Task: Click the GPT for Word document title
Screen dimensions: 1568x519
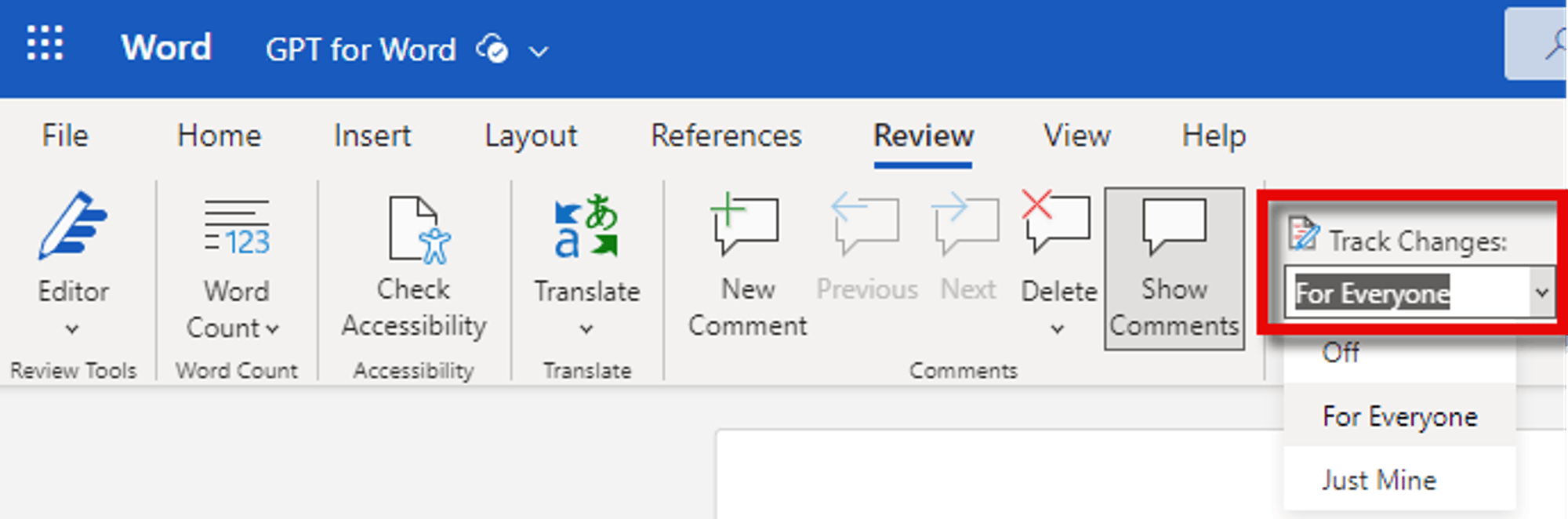Action: click(361, 50)
